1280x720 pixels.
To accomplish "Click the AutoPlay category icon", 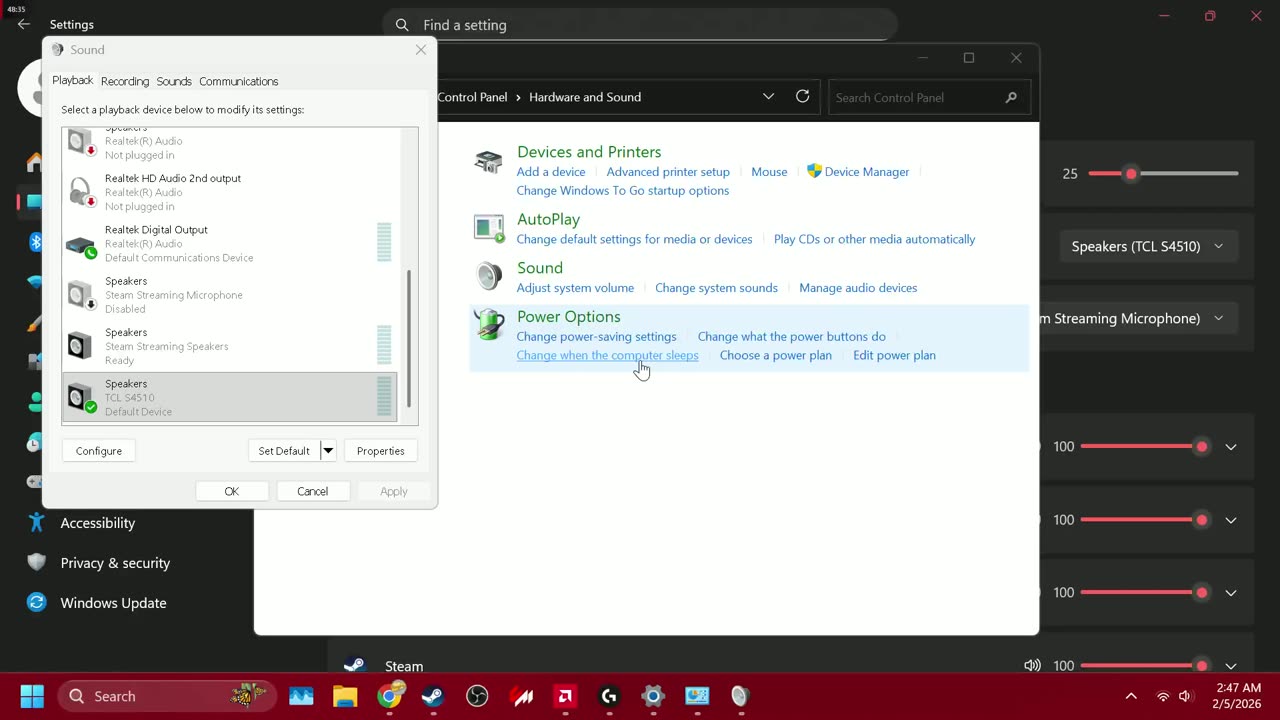I will point(489,228).
